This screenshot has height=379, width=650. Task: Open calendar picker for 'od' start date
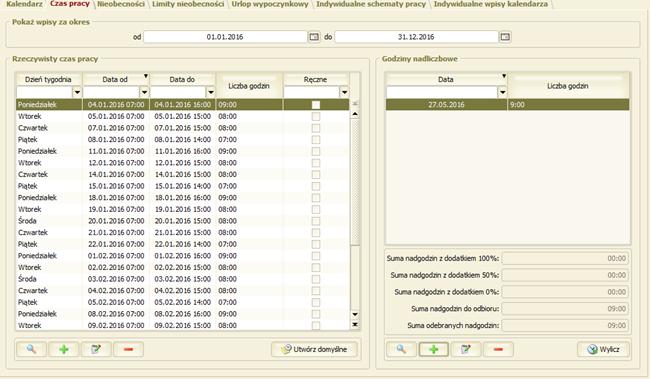tap(314, 37)
